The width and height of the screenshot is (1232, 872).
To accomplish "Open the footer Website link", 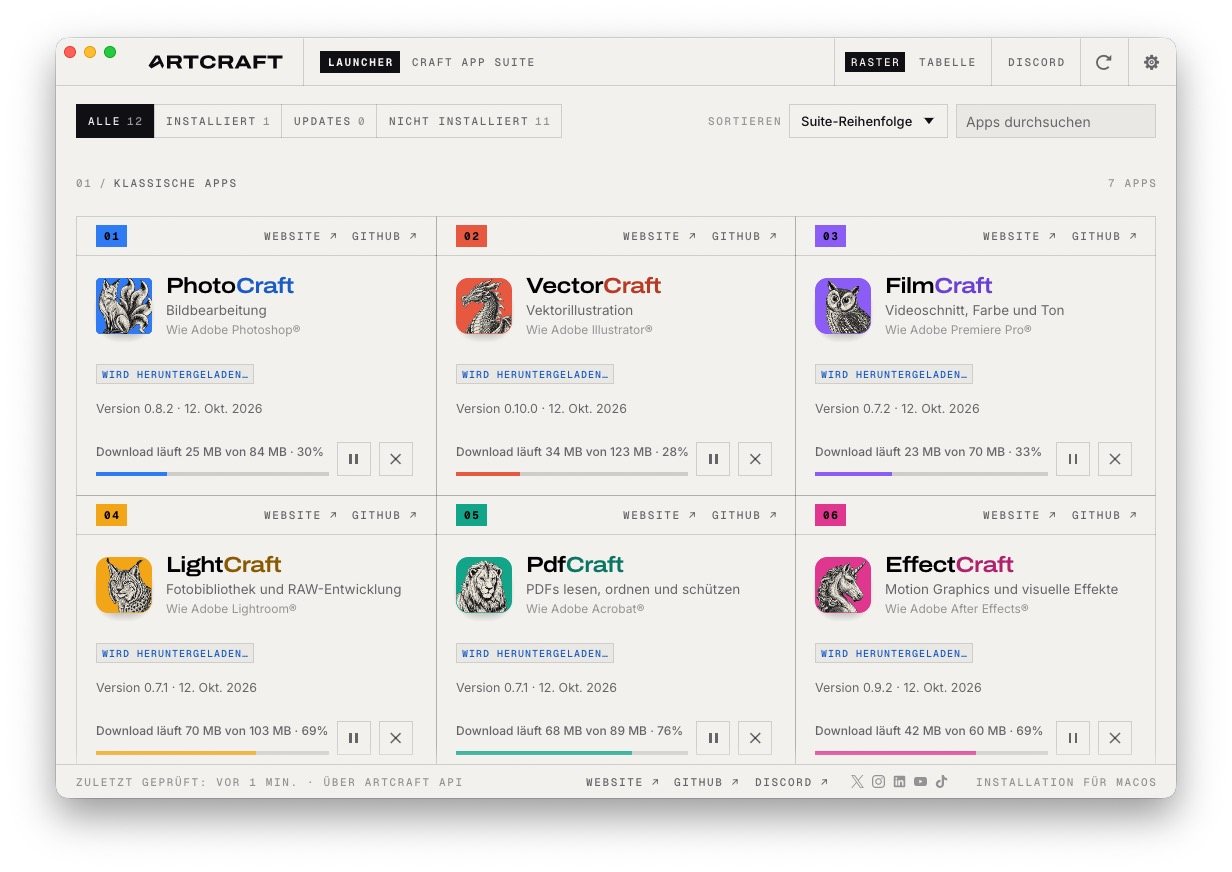I will point(623,782).
